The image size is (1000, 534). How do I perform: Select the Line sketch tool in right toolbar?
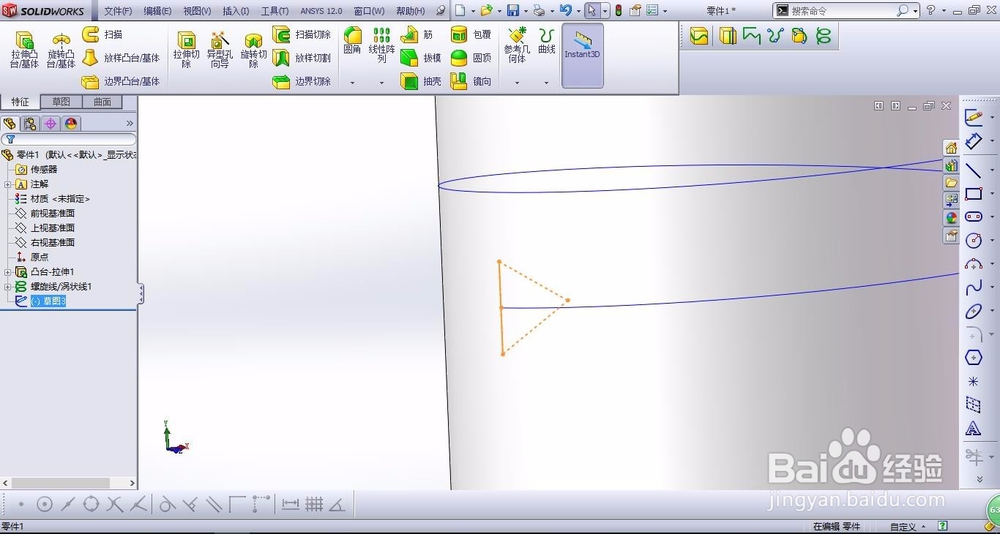coord(973,170)
